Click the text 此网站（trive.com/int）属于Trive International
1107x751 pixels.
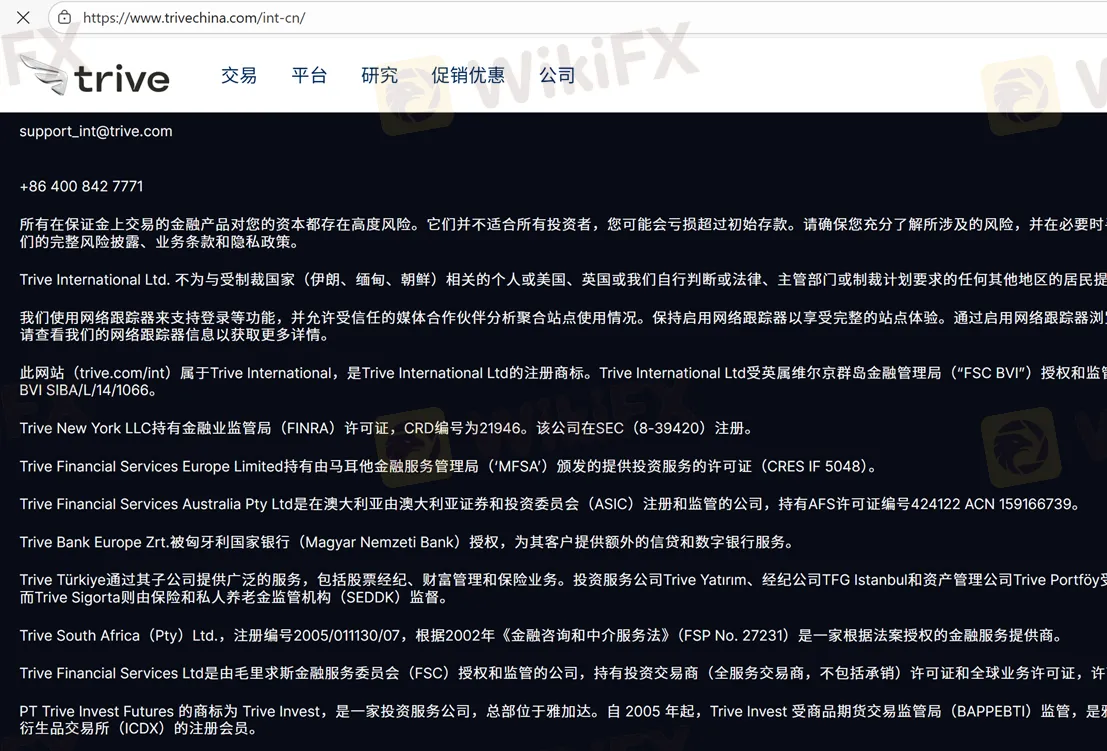coord(175,373)
